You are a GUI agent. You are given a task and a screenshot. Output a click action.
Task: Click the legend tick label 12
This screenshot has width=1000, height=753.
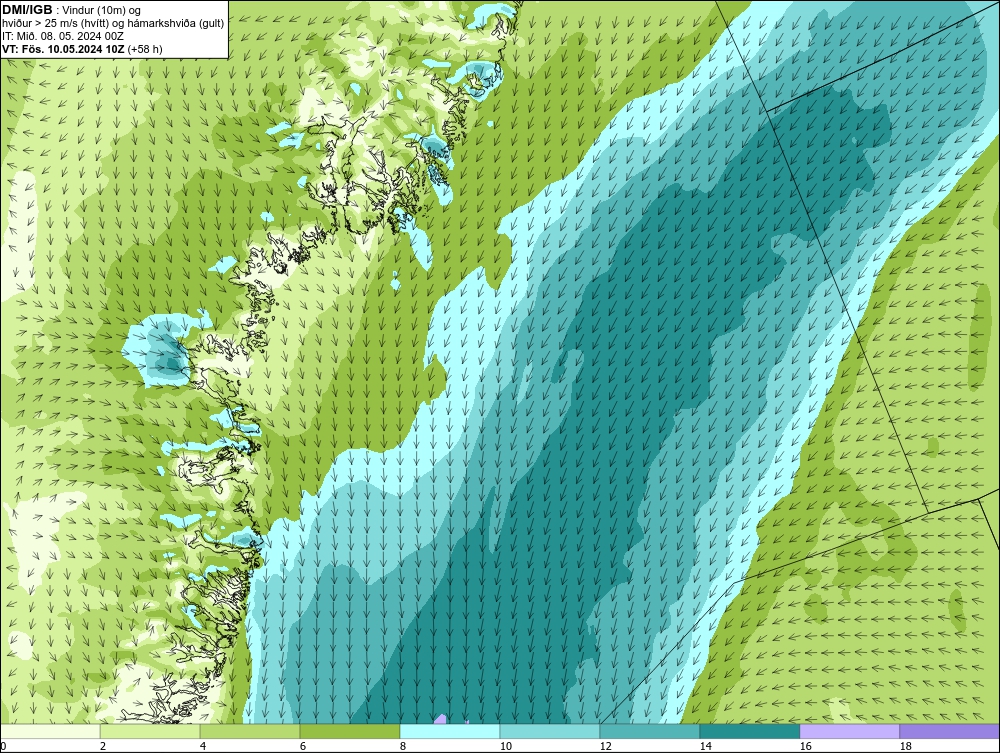(x=605, y=746)
